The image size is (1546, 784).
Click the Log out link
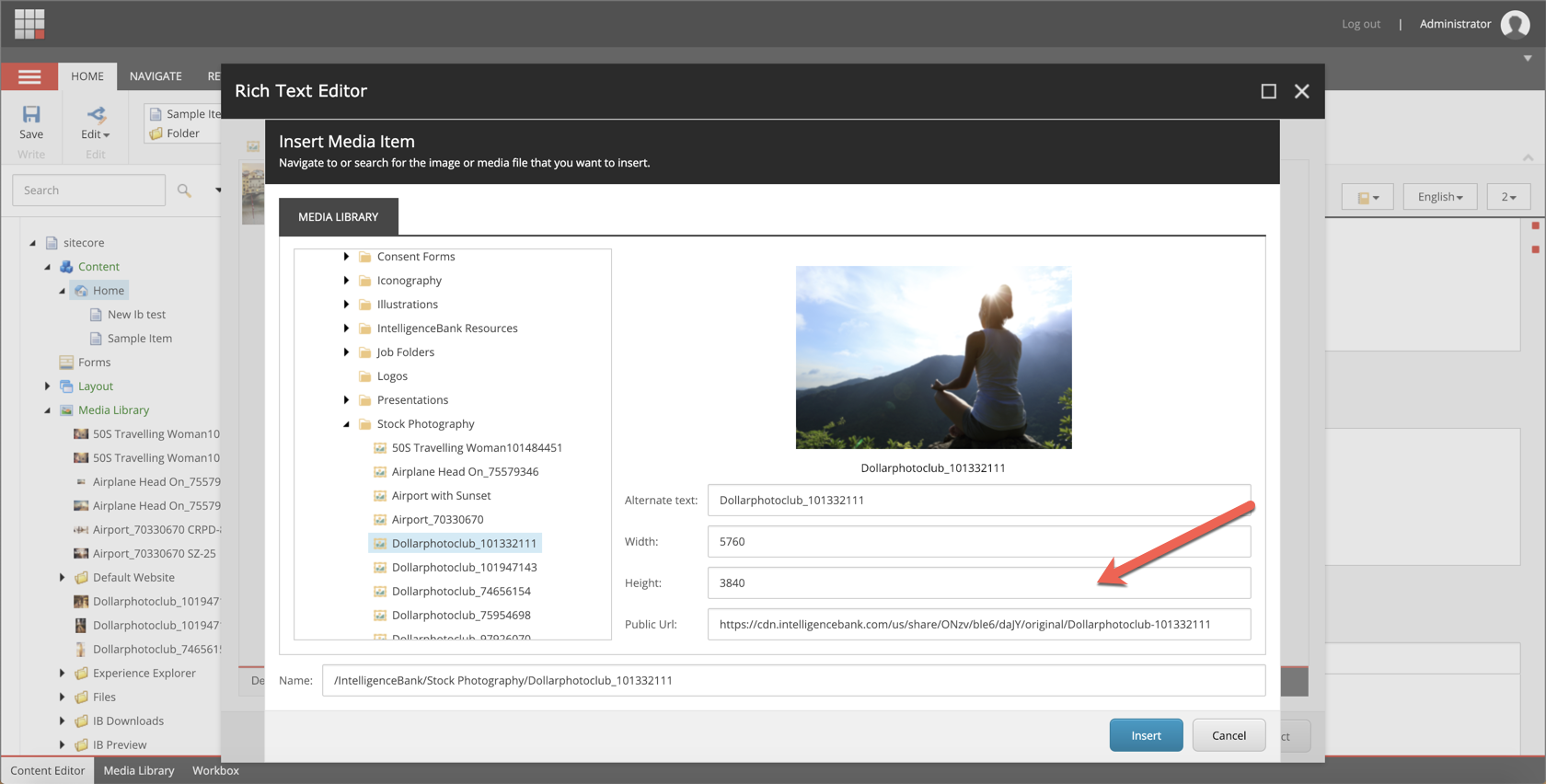point(1360,24)
